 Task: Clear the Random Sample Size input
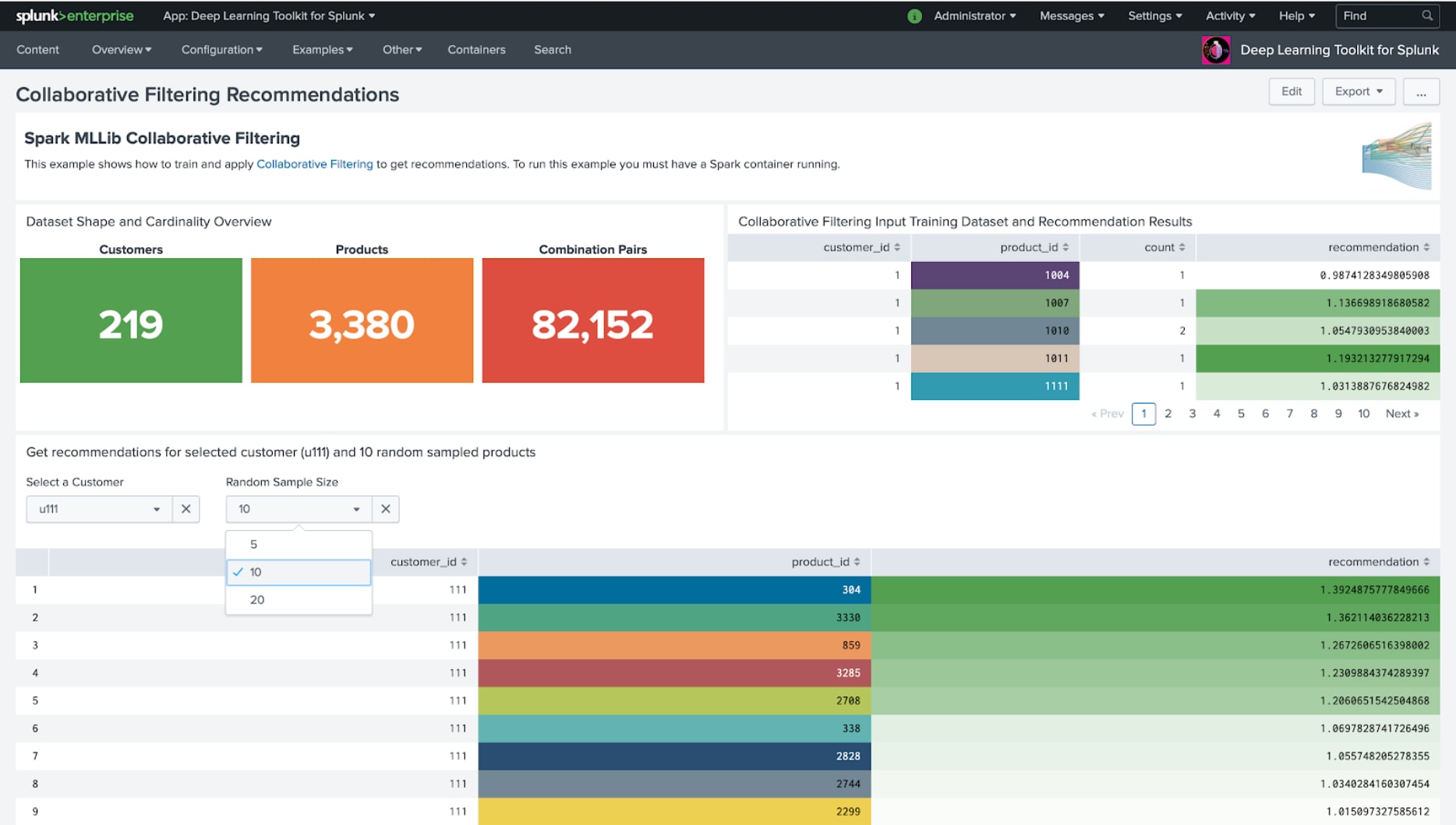(x=386, y=509)
